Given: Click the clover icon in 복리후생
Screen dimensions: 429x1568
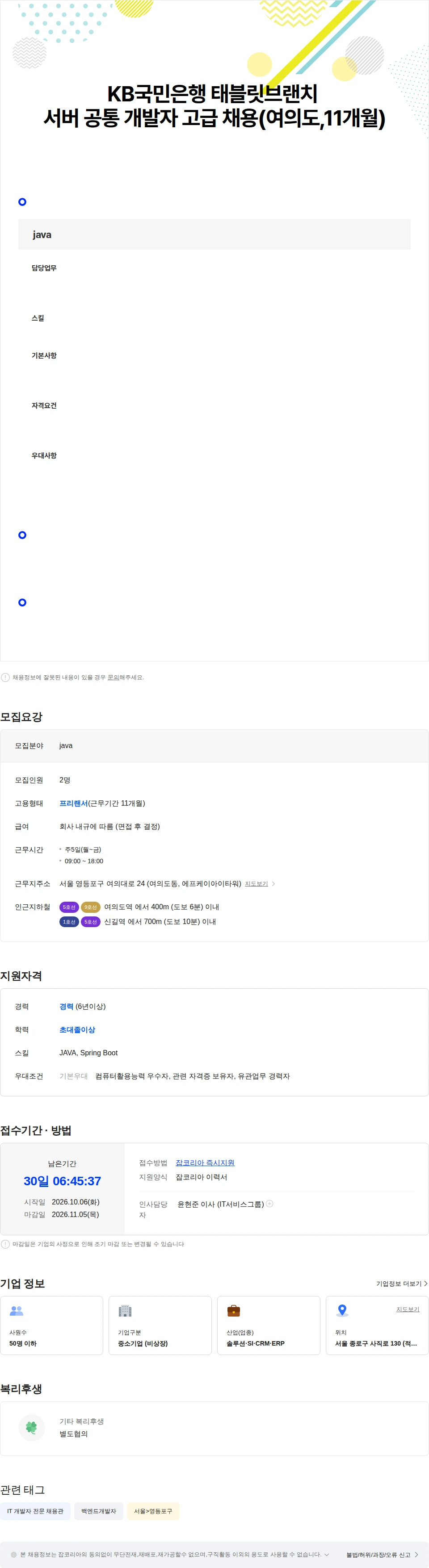Looking at the screenshot, I should [x=32, y=1427].
